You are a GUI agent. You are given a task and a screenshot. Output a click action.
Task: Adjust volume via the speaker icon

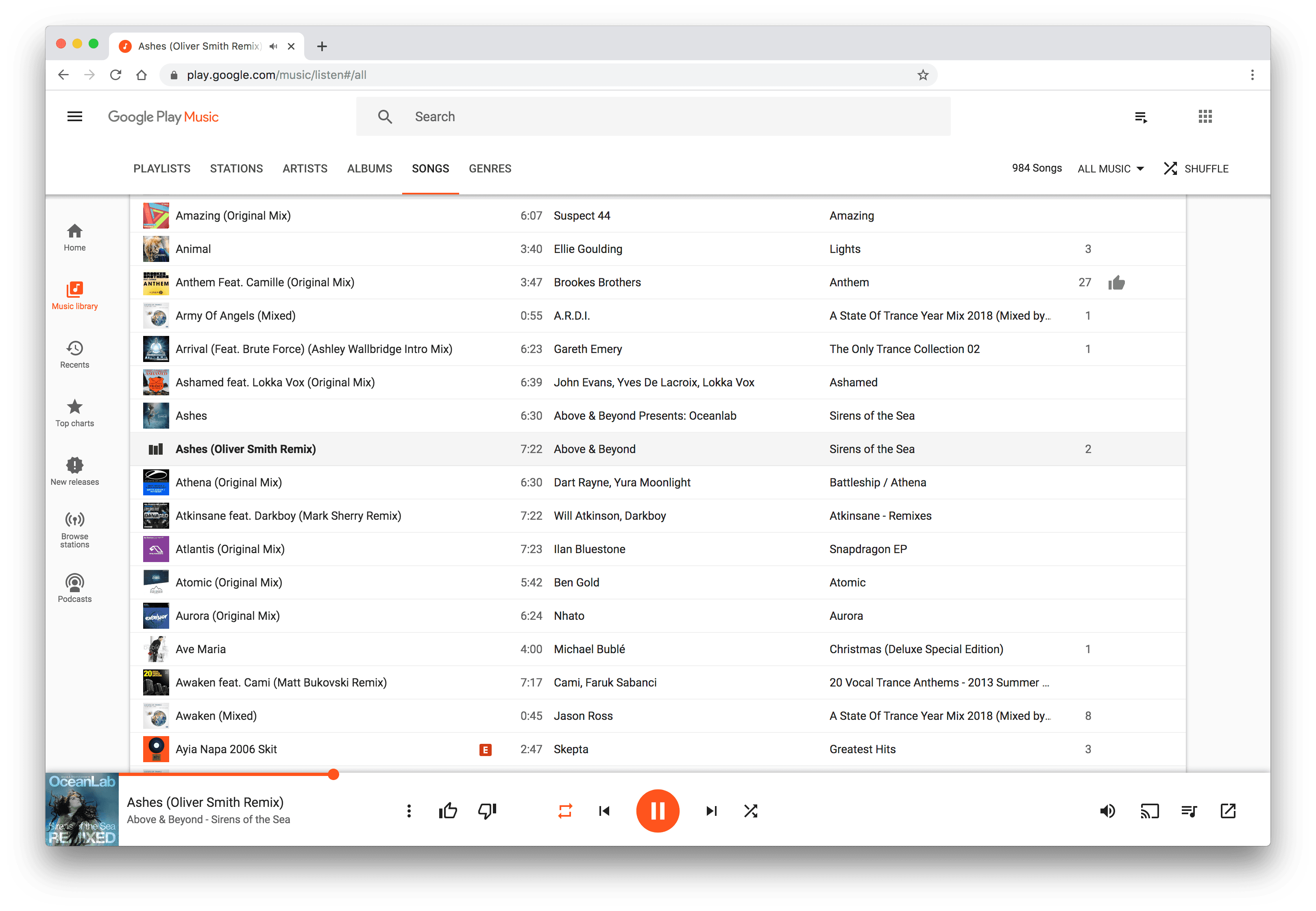pyautogui.click(x=1107, y=811)
